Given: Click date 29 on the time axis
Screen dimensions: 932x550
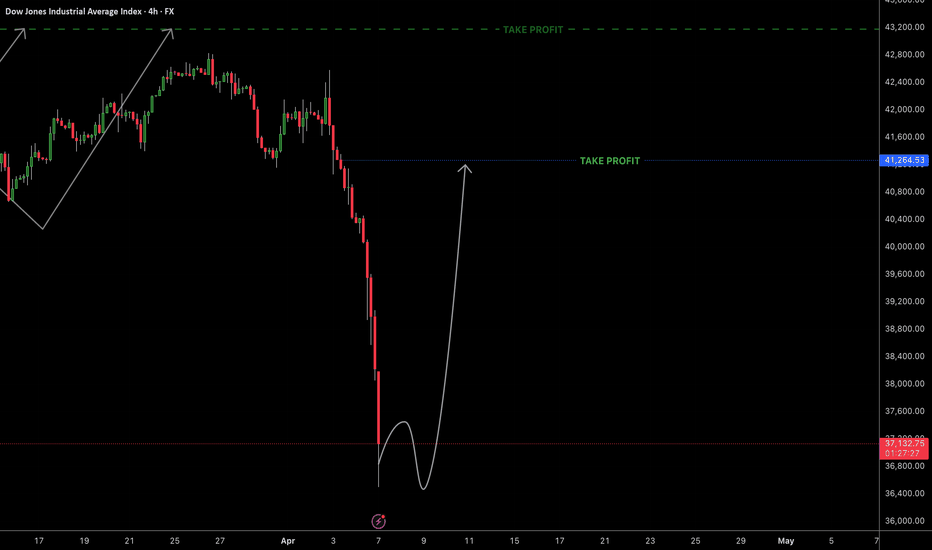Looking at the screenshot, I should click(x=741, y=541).
